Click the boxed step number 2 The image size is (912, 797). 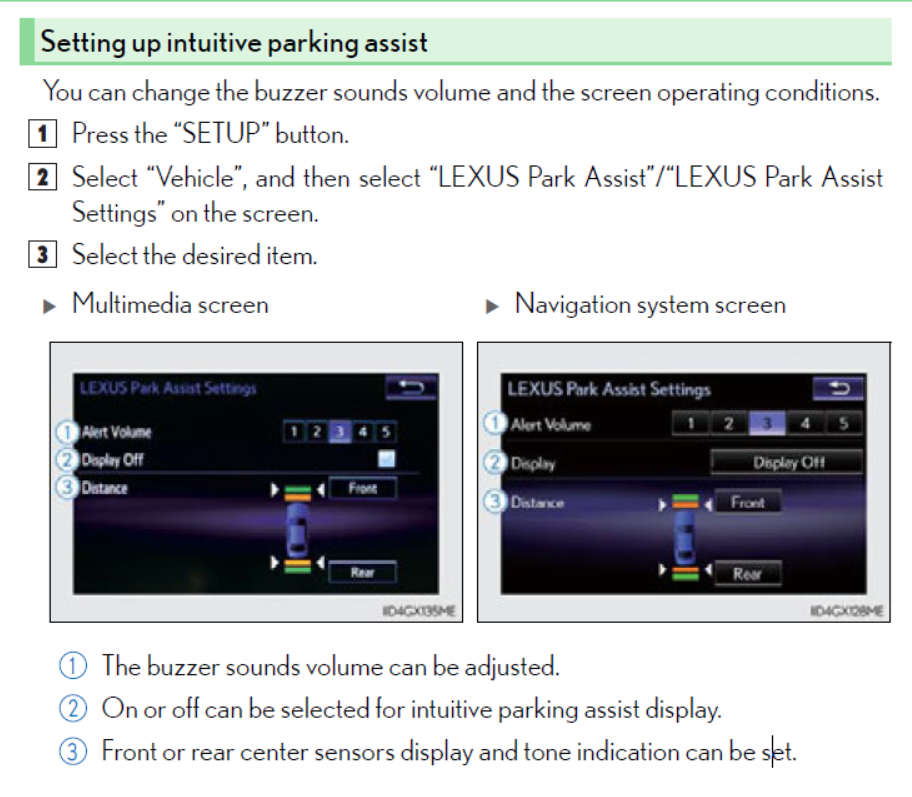(x=42, y=179)
